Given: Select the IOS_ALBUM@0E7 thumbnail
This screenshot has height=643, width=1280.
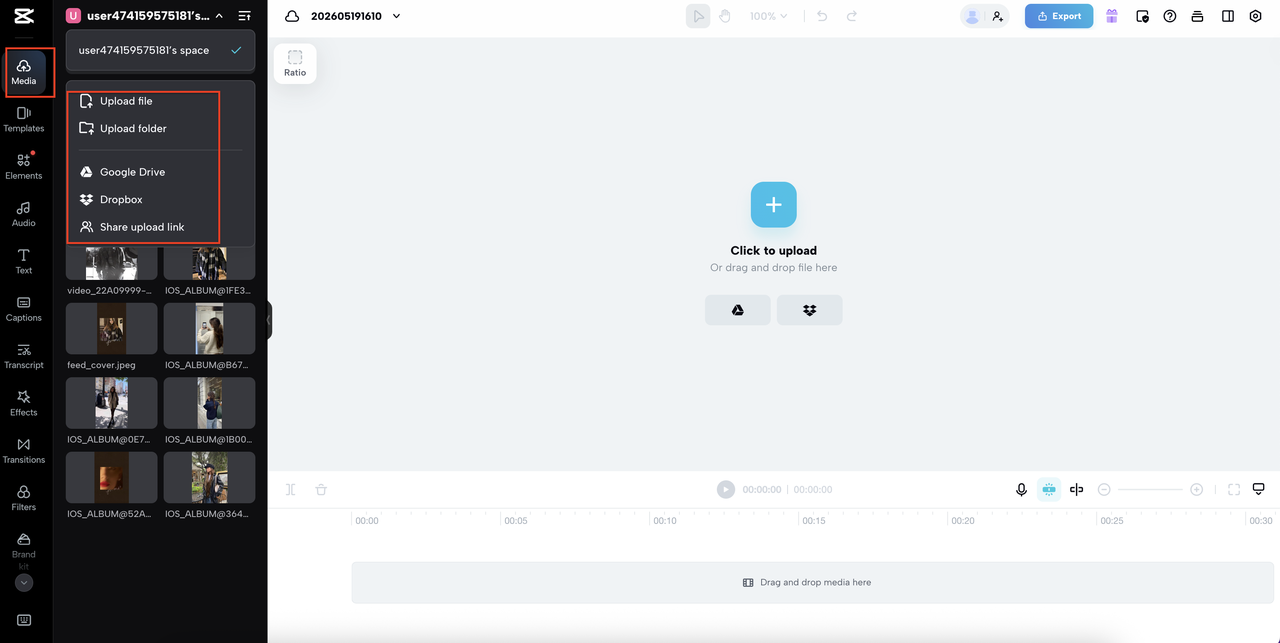Looking at the screenshot, I should click(x=112, y=403).
